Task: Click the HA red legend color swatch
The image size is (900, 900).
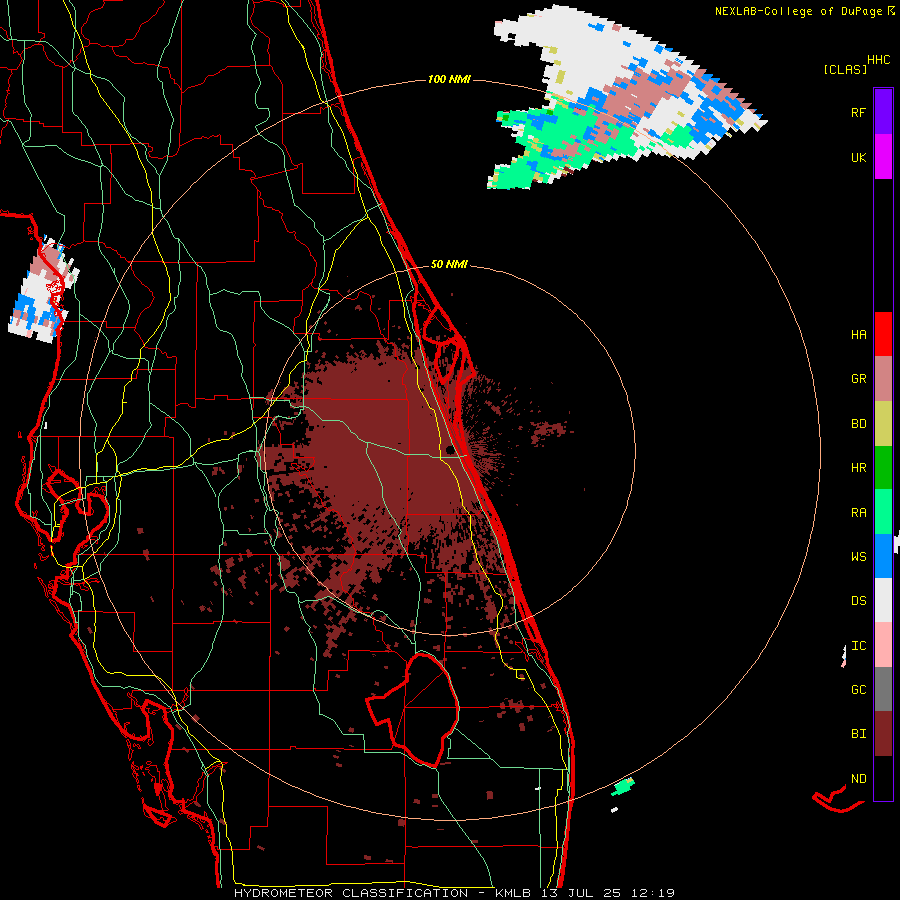Action: coord(883,334)
